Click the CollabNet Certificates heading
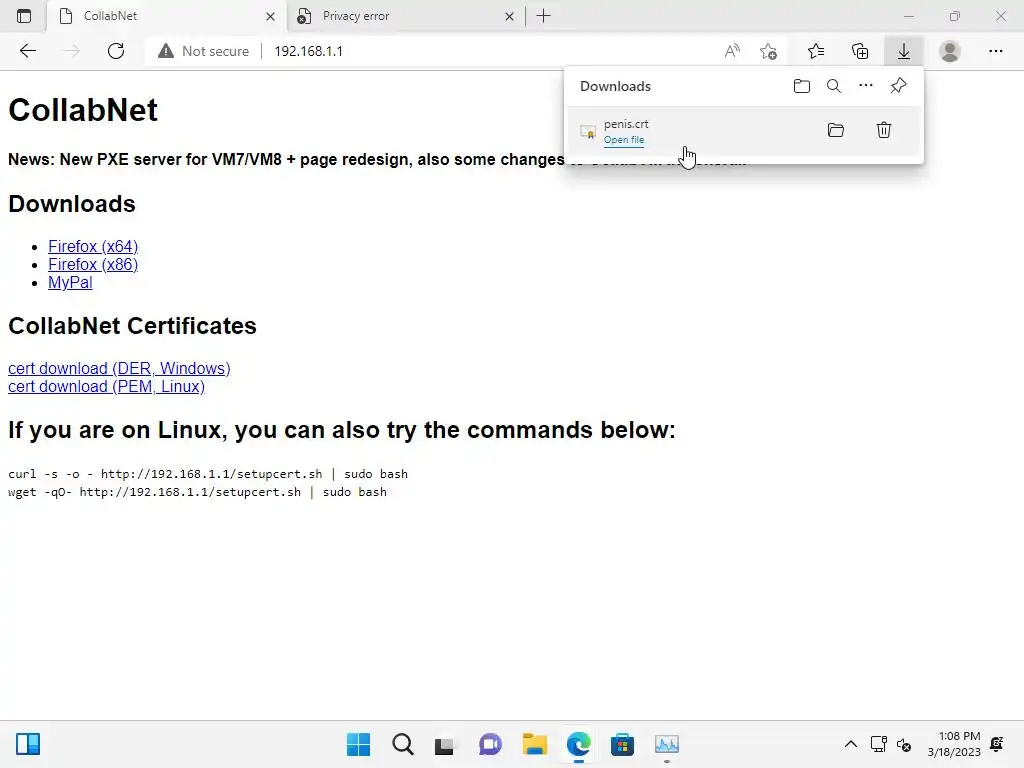This screenshot has height=768, width=1024. tap(132, 326)
